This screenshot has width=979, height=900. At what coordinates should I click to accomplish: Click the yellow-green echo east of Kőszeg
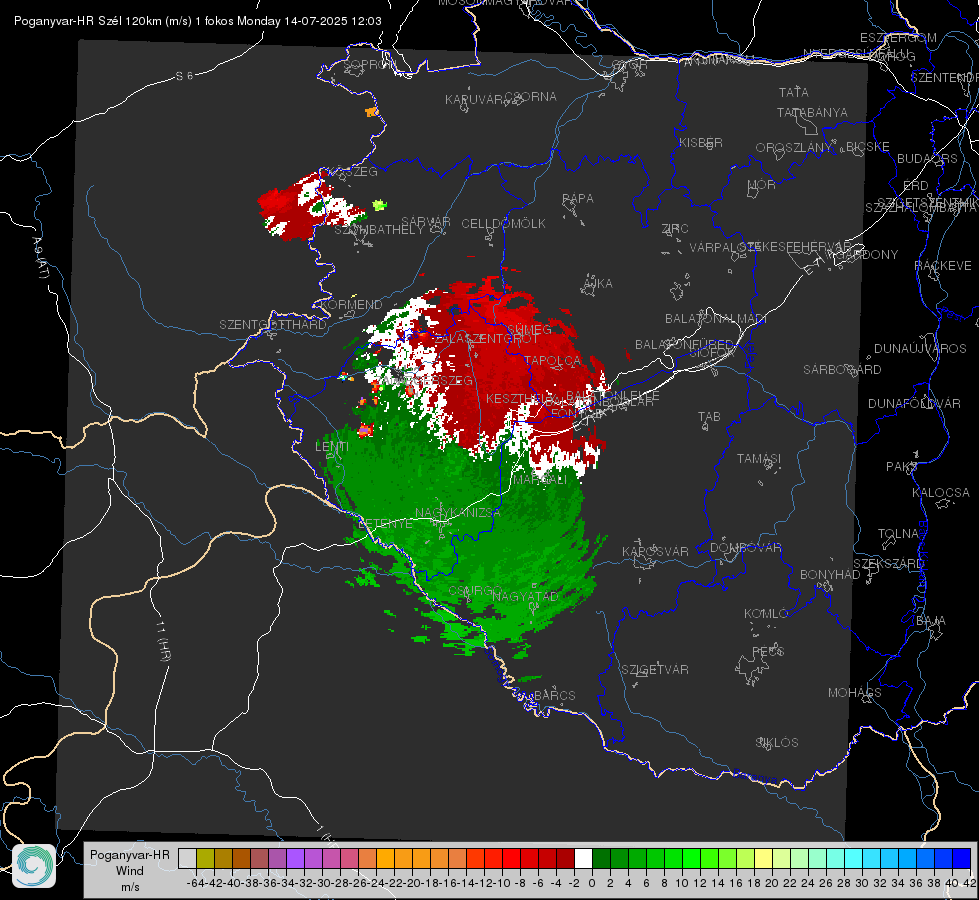[380, 204]
